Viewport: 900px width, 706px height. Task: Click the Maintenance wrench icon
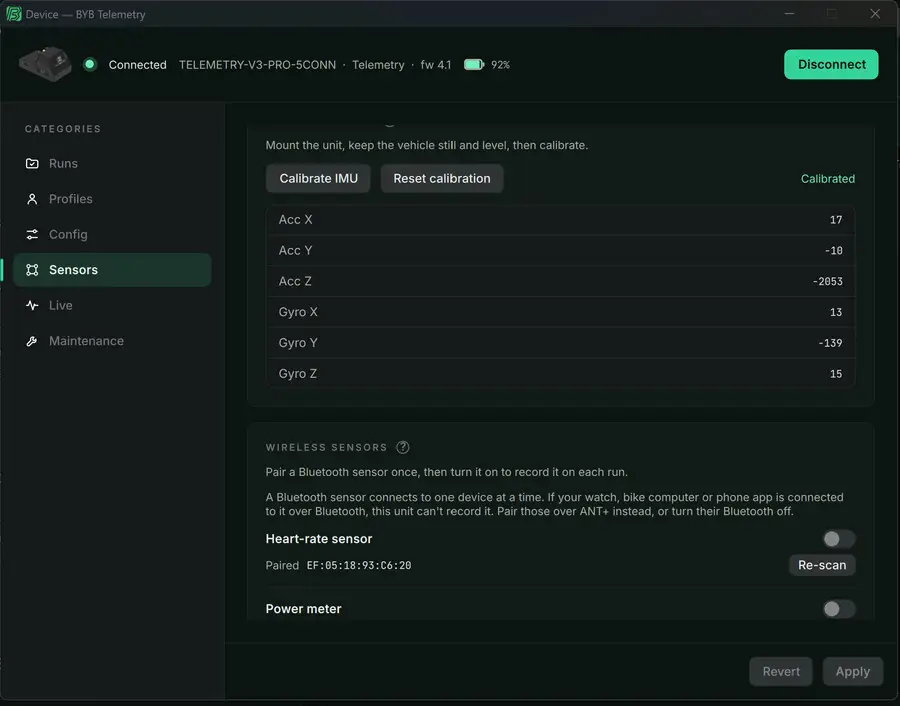point(32,341)
